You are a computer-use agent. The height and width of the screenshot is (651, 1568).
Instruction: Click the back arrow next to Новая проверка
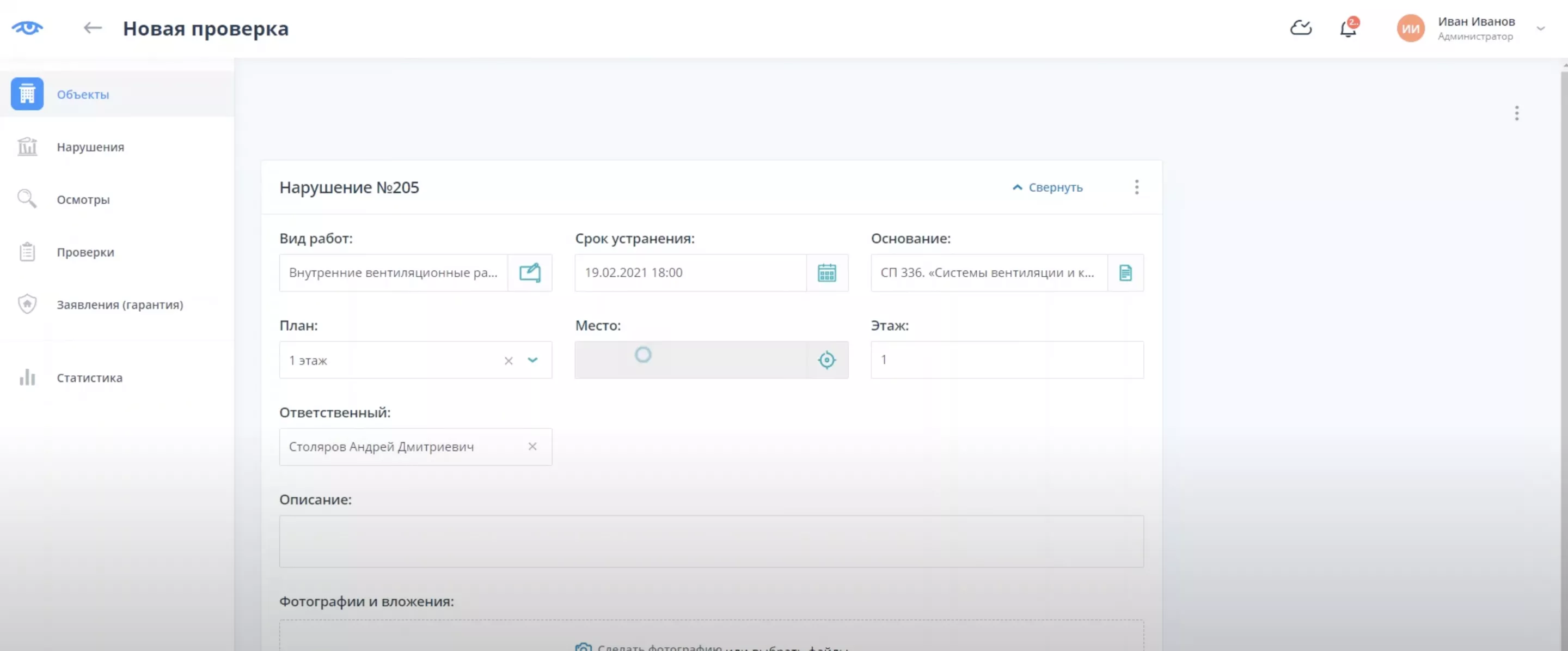click(93, 28)
